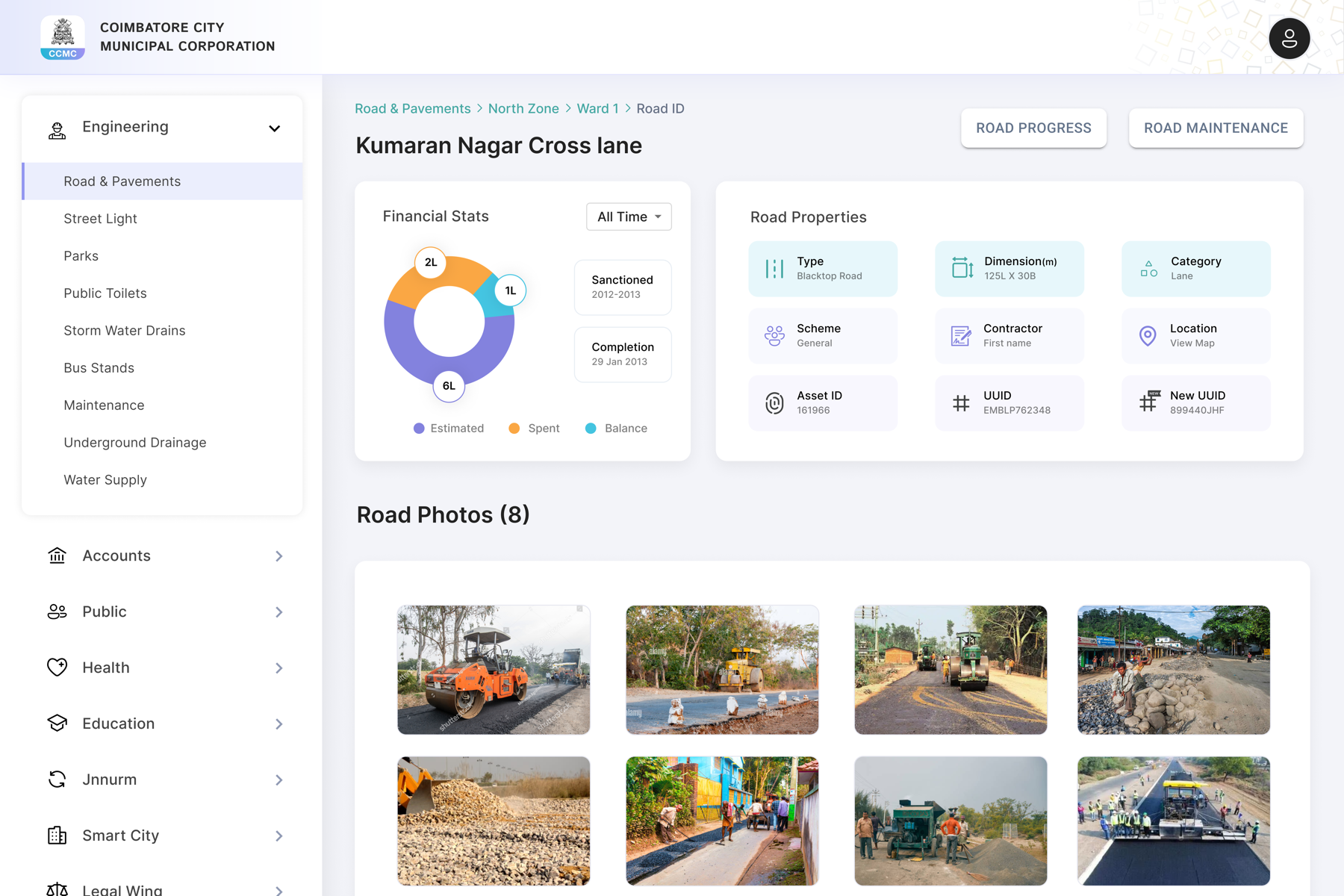Open the orange road roller photo
This screenshot has height=896, width=1344.
click(494, 670)
